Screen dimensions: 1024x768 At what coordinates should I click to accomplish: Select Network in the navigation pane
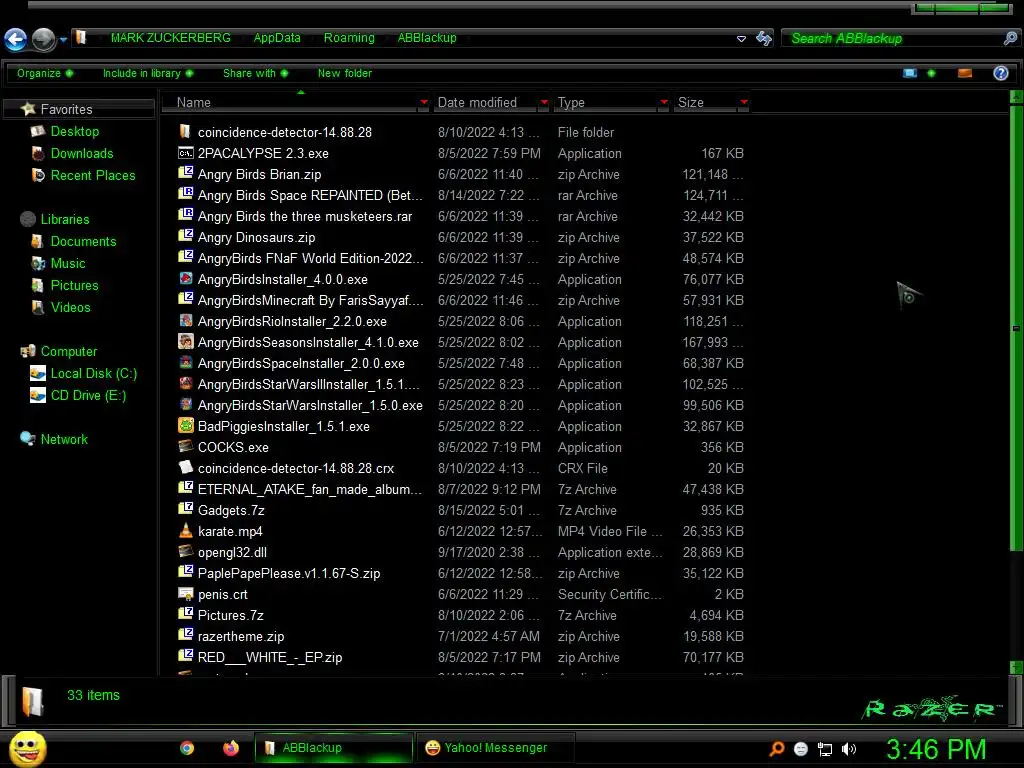(64, 440)
